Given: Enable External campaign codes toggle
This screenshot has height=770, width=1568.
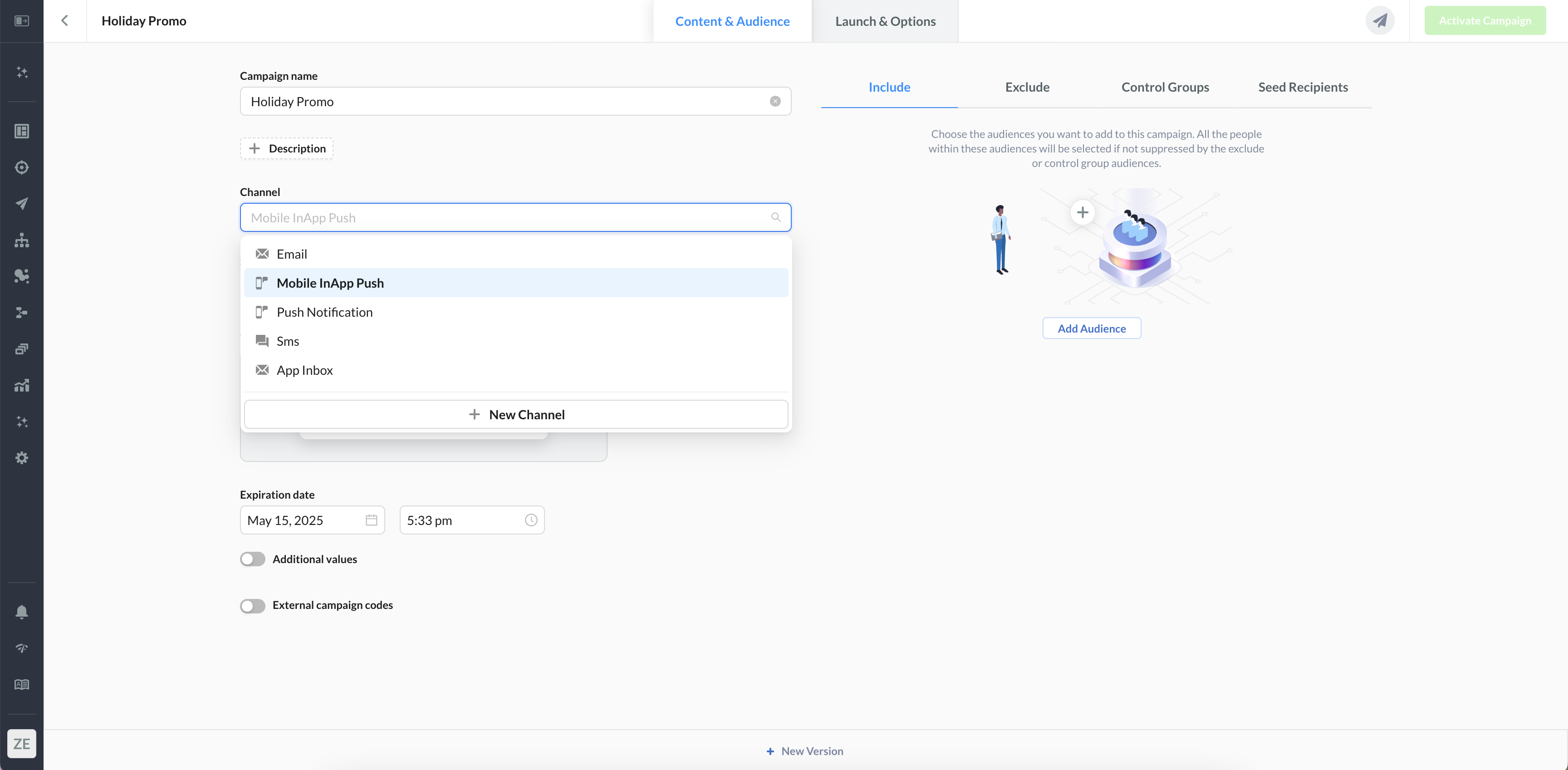Looking at the screenshot, I should coord(253,606).
